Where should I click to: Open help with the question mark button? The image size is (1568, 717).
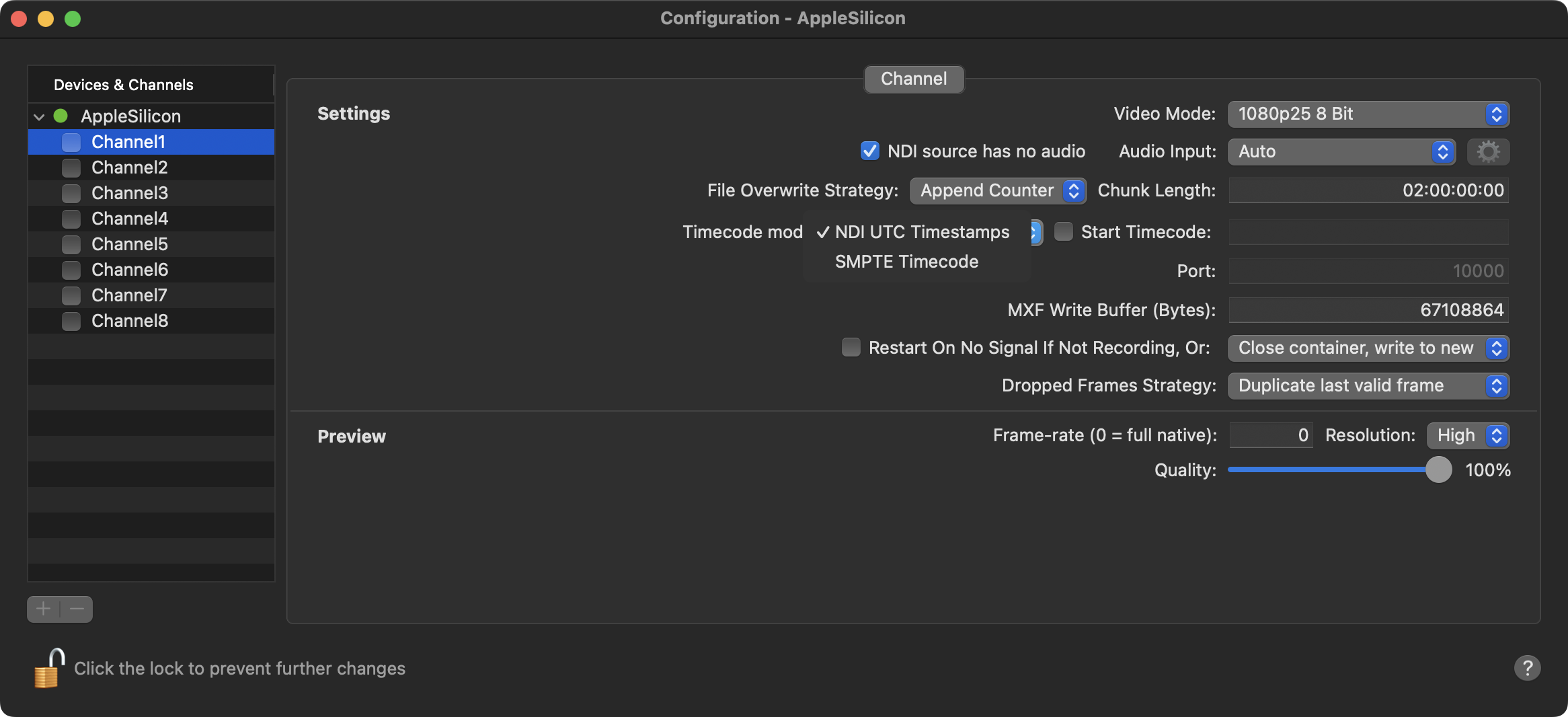tap(1527, 668)
